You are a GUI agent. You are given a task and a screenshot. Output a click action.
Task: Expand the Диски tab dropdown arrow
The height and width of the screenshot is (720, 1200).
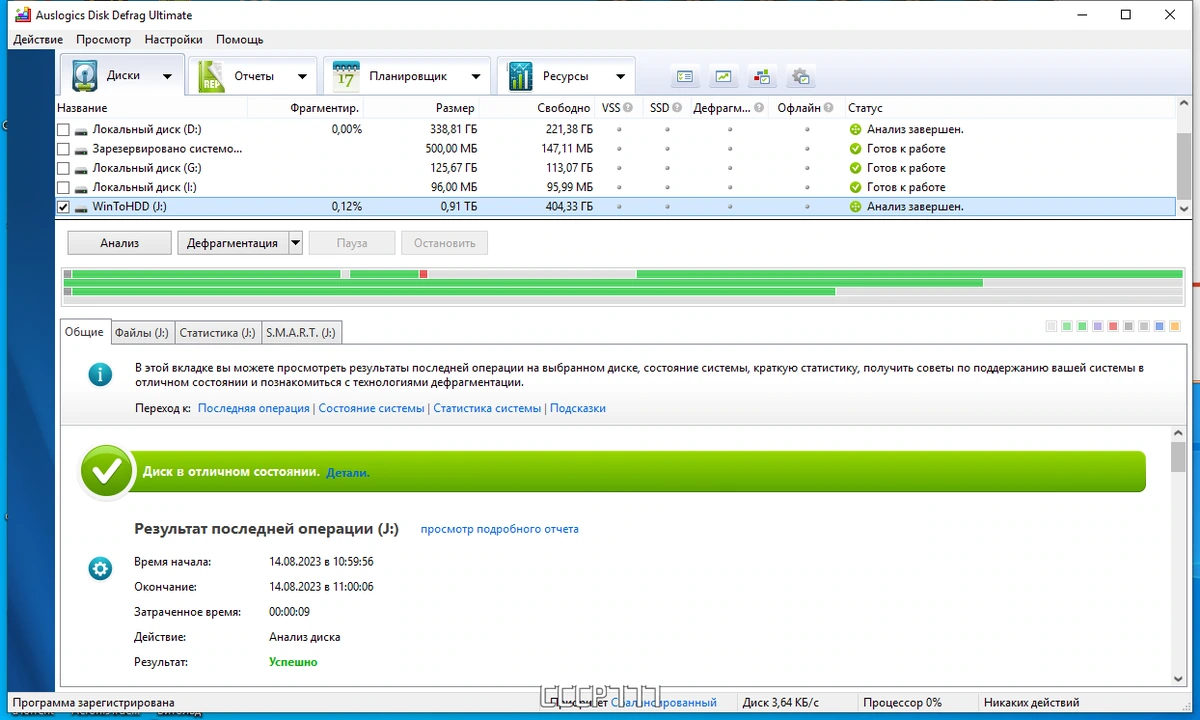pyautogui.click(x=167, y=77)
